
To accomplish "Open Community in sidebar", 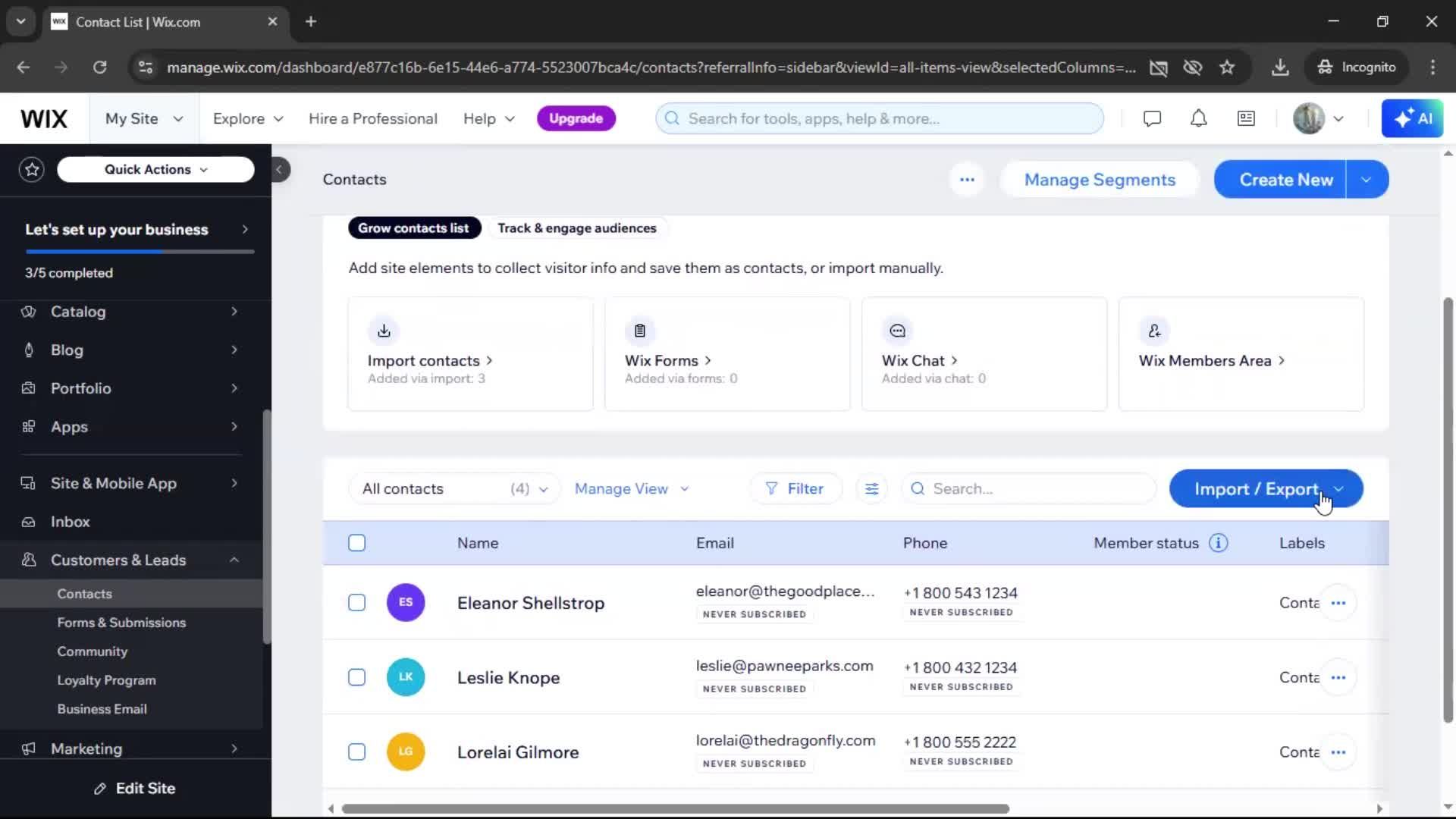I will [92, 651].
